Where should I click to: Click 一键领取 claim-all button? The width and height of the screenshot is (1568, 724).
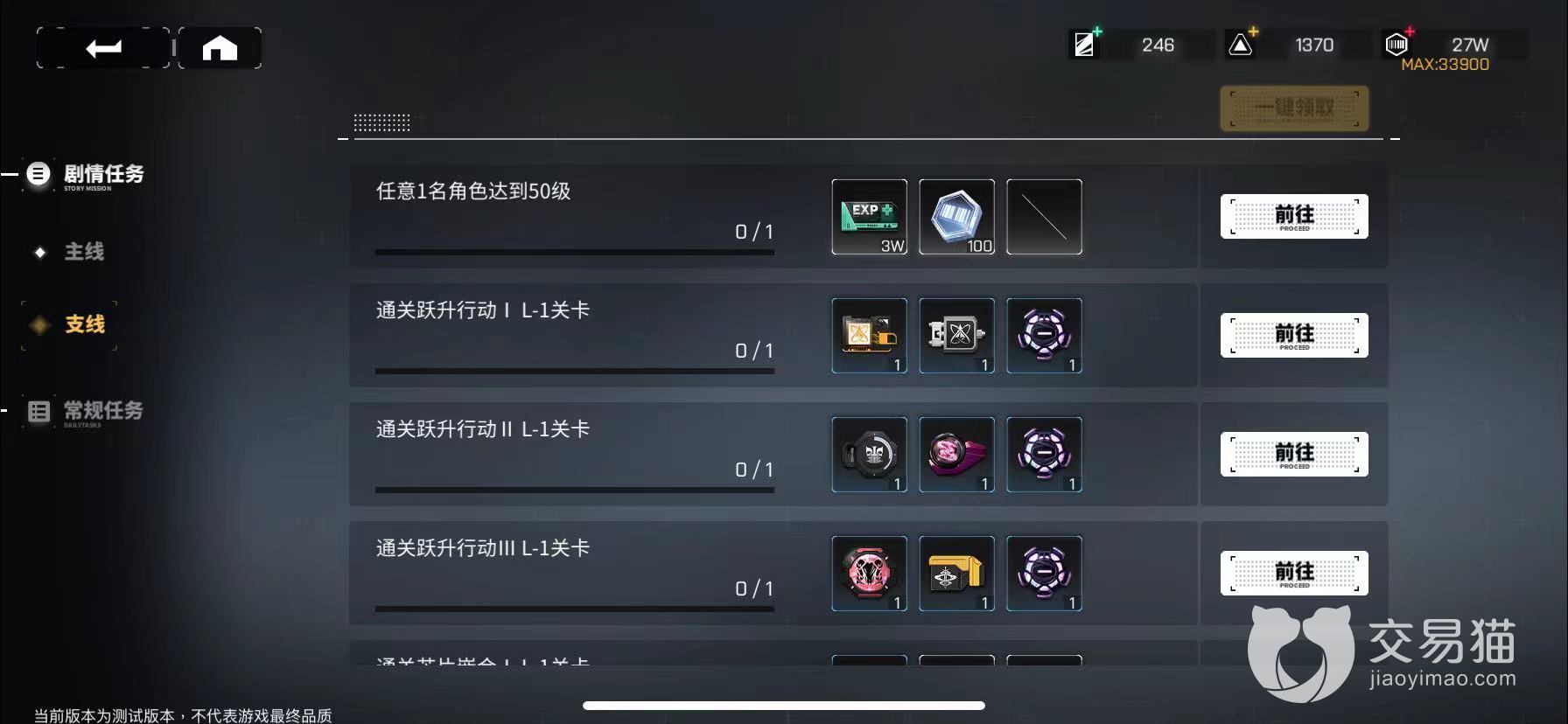[1294, 108]
